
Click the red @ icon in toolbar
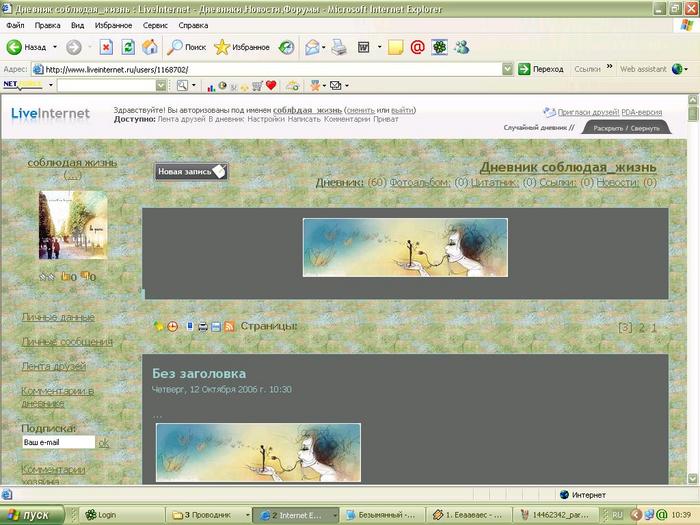417,47
